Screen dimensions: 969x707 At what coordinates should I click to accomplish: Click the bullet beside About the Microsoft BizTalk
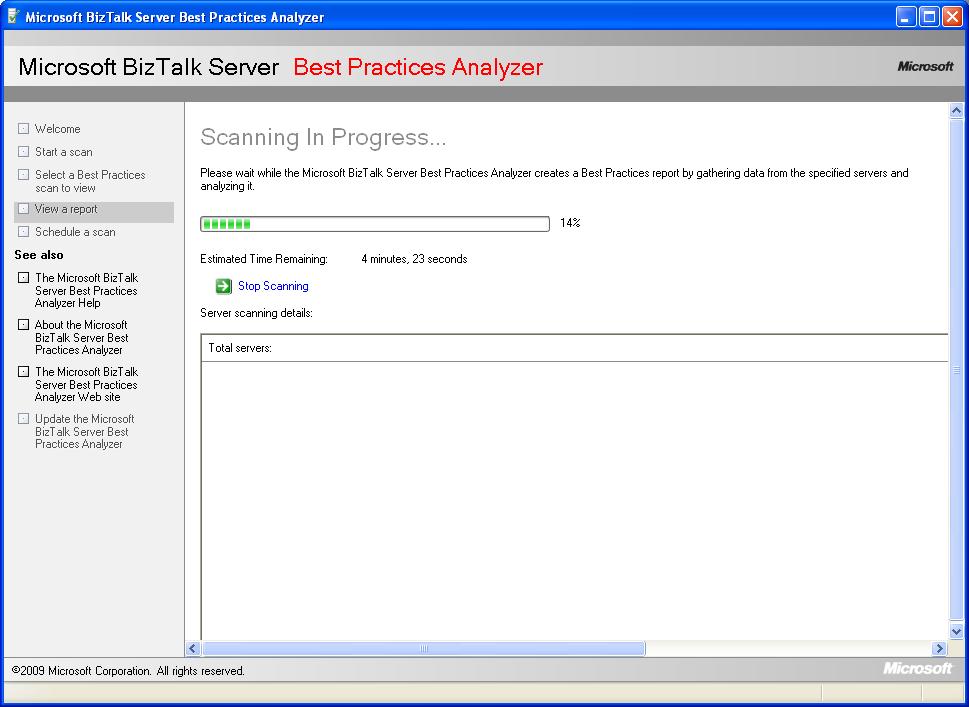pyautogui.click(x=23, y=324)
